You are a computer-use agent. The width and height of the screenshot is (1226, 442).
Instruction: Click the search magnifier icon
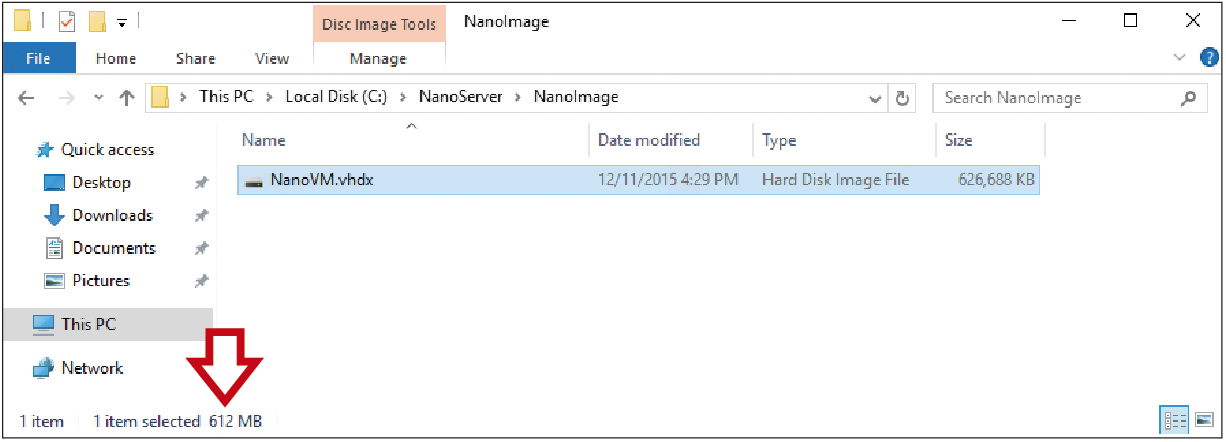pyautogui.click(x=1188, y=98)
